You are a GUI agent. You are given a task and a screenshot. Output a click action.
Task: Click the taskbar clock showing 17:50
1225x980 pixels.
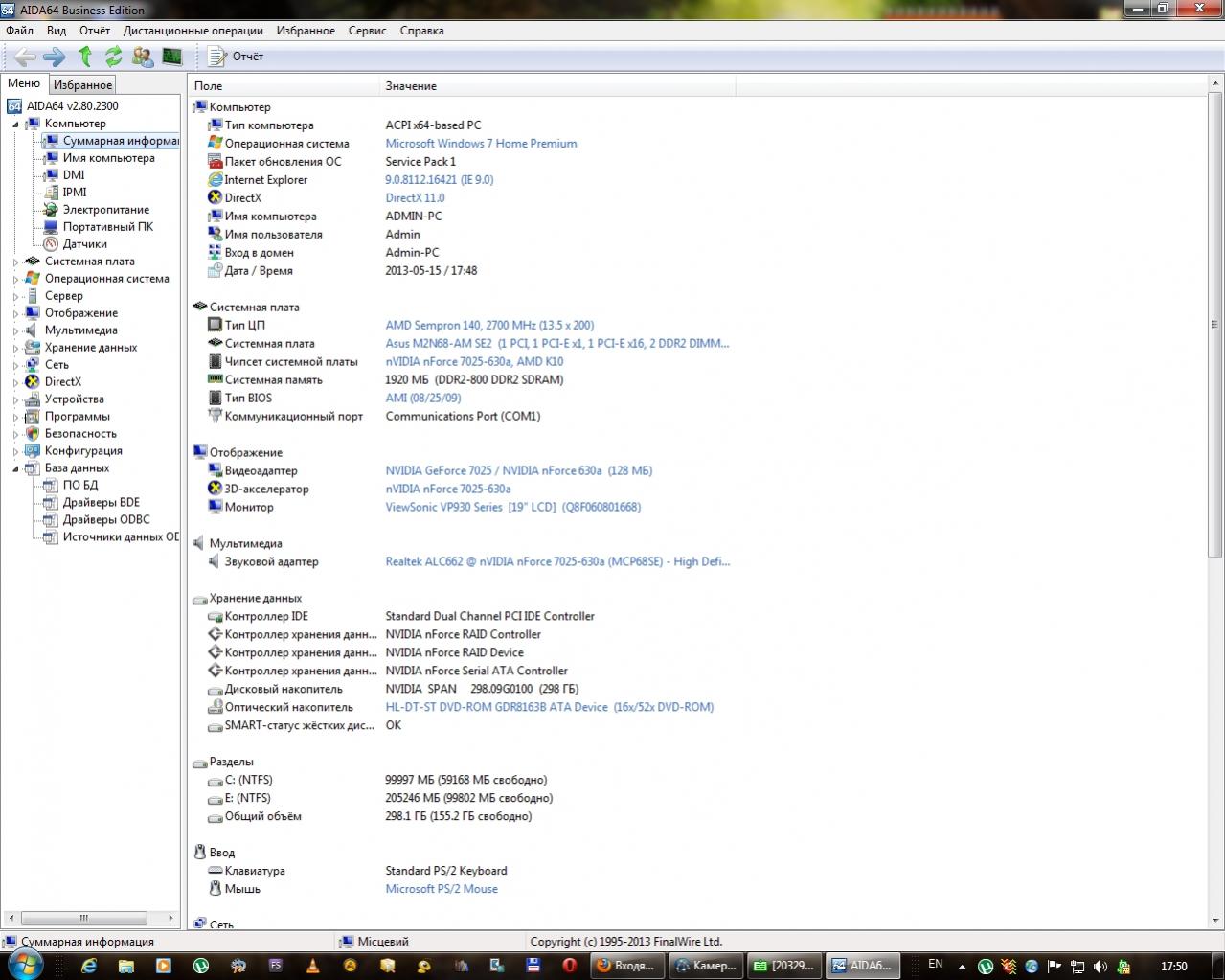[1174, 966]
